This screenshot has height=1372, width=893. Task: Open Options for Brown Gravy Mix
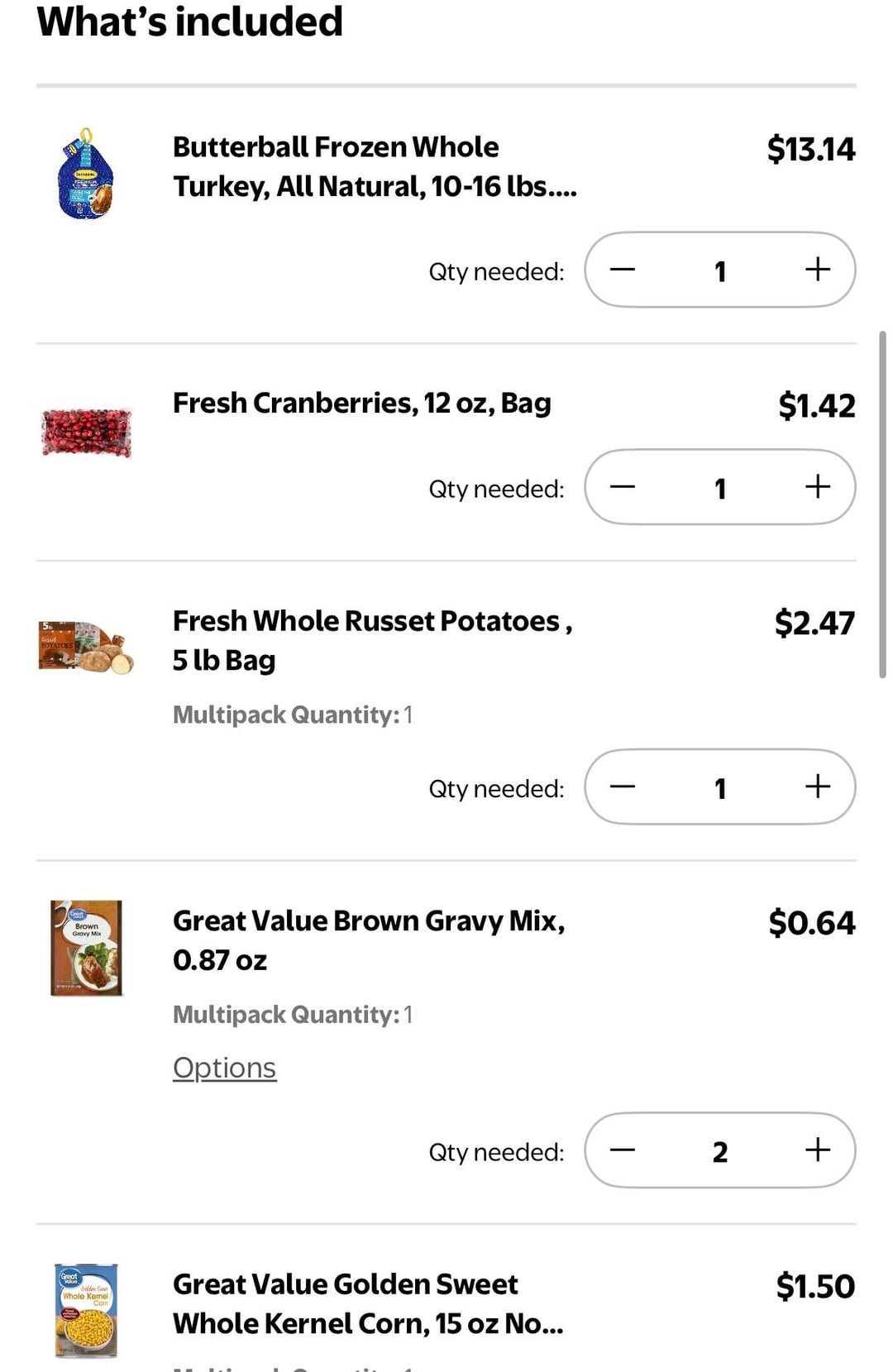(224, 1068)
